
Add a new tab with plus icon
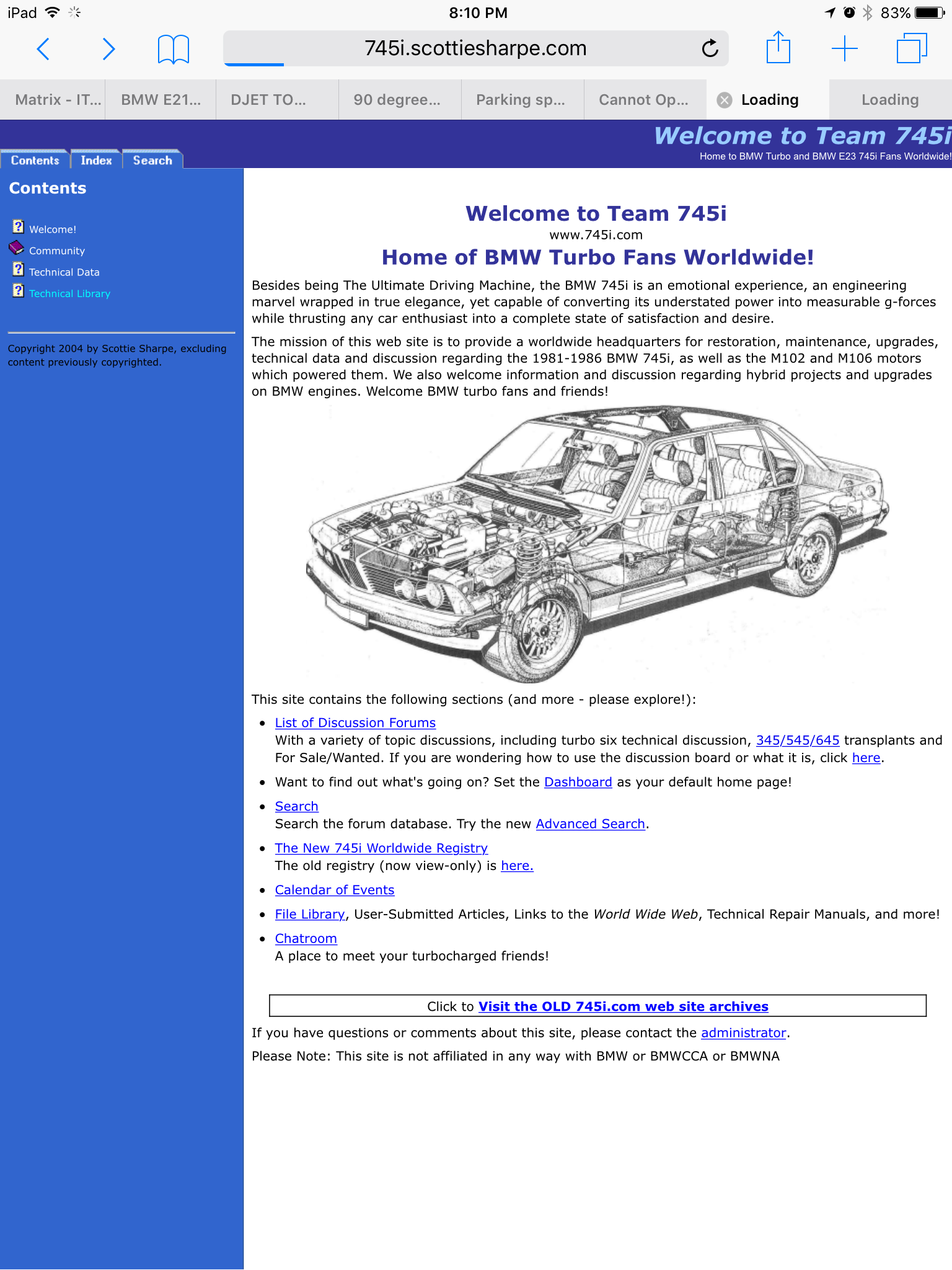(844, 48)
